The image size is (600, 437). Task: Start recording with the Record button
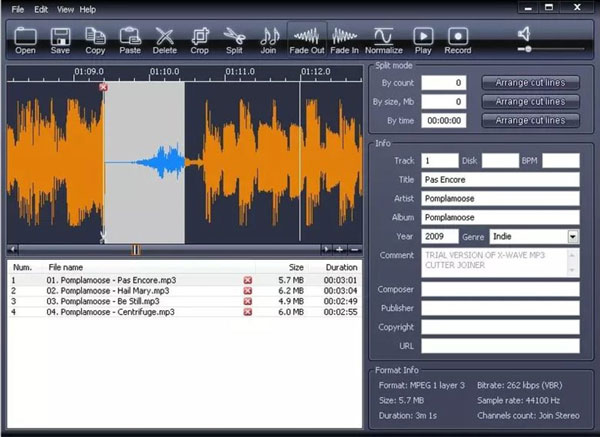click(458, 40)
